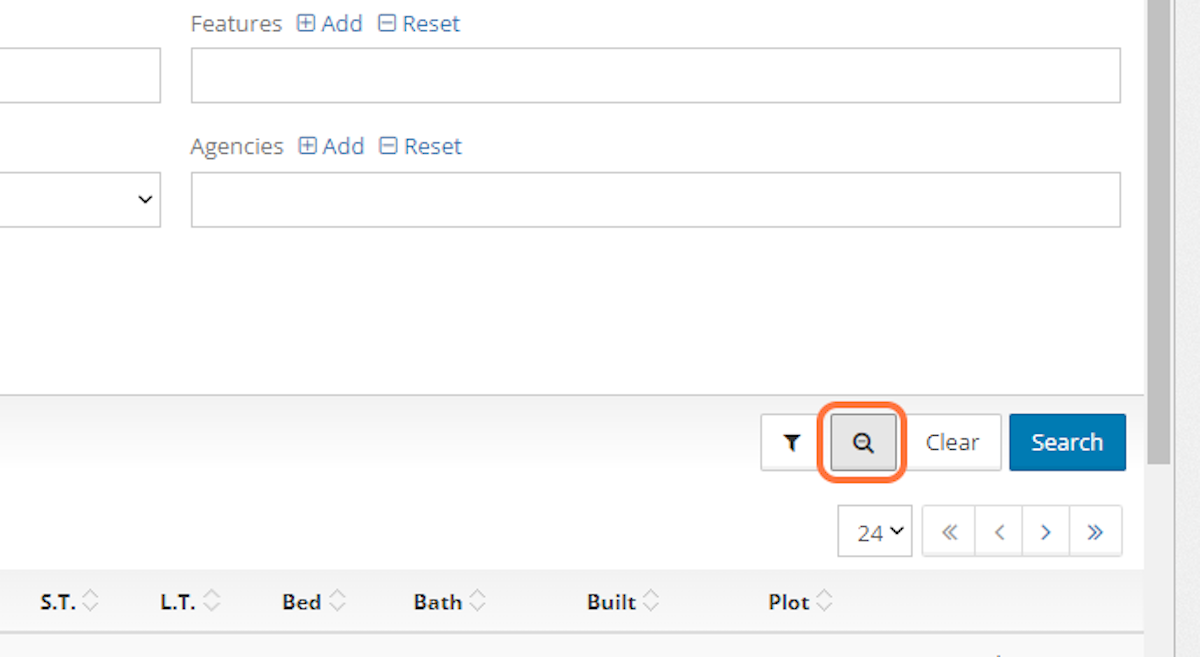Jump to last results page
The width and height of the screenshot is (1200, 657).
click(x=1095, y=531)
